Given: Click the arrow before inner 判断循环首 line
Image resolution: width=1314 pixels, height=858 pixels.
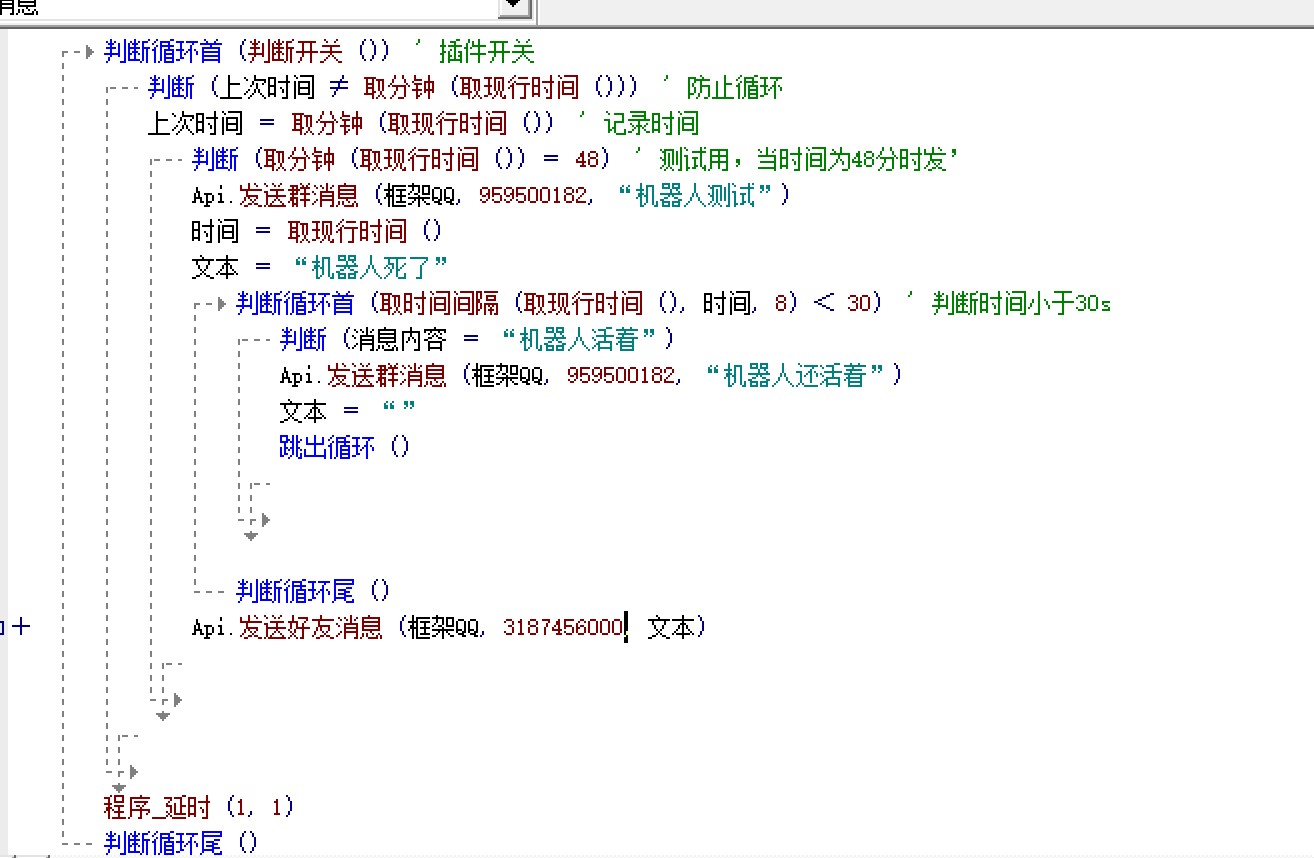Looking at the screenshot, I should (222, 303).
